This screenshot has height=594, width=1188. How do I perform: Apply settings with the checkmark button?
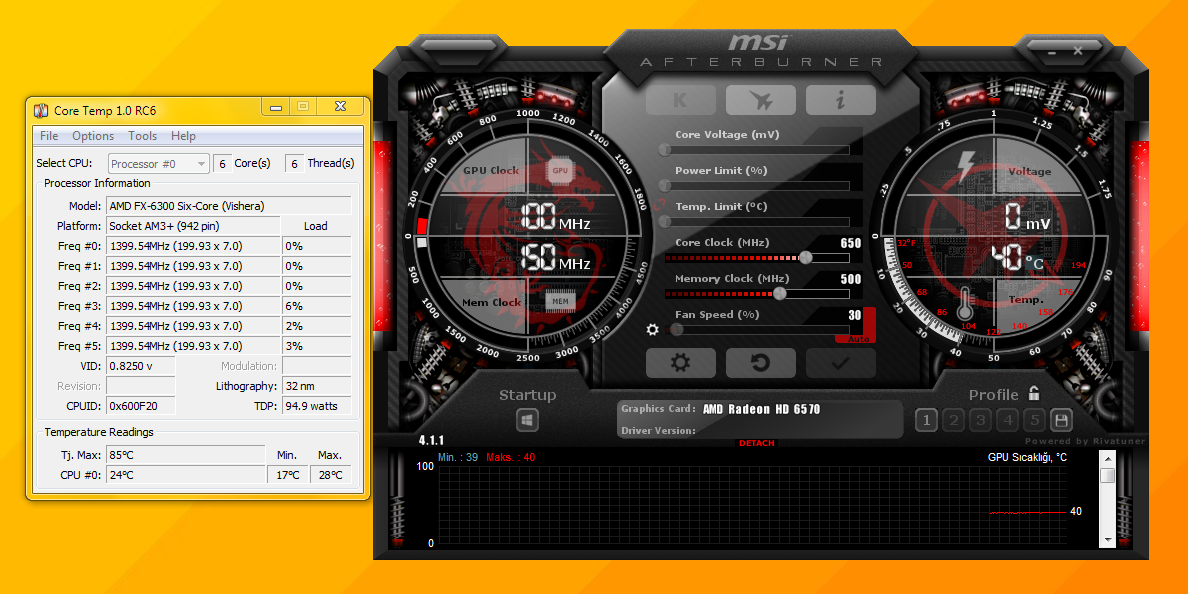tap(840, 363)
